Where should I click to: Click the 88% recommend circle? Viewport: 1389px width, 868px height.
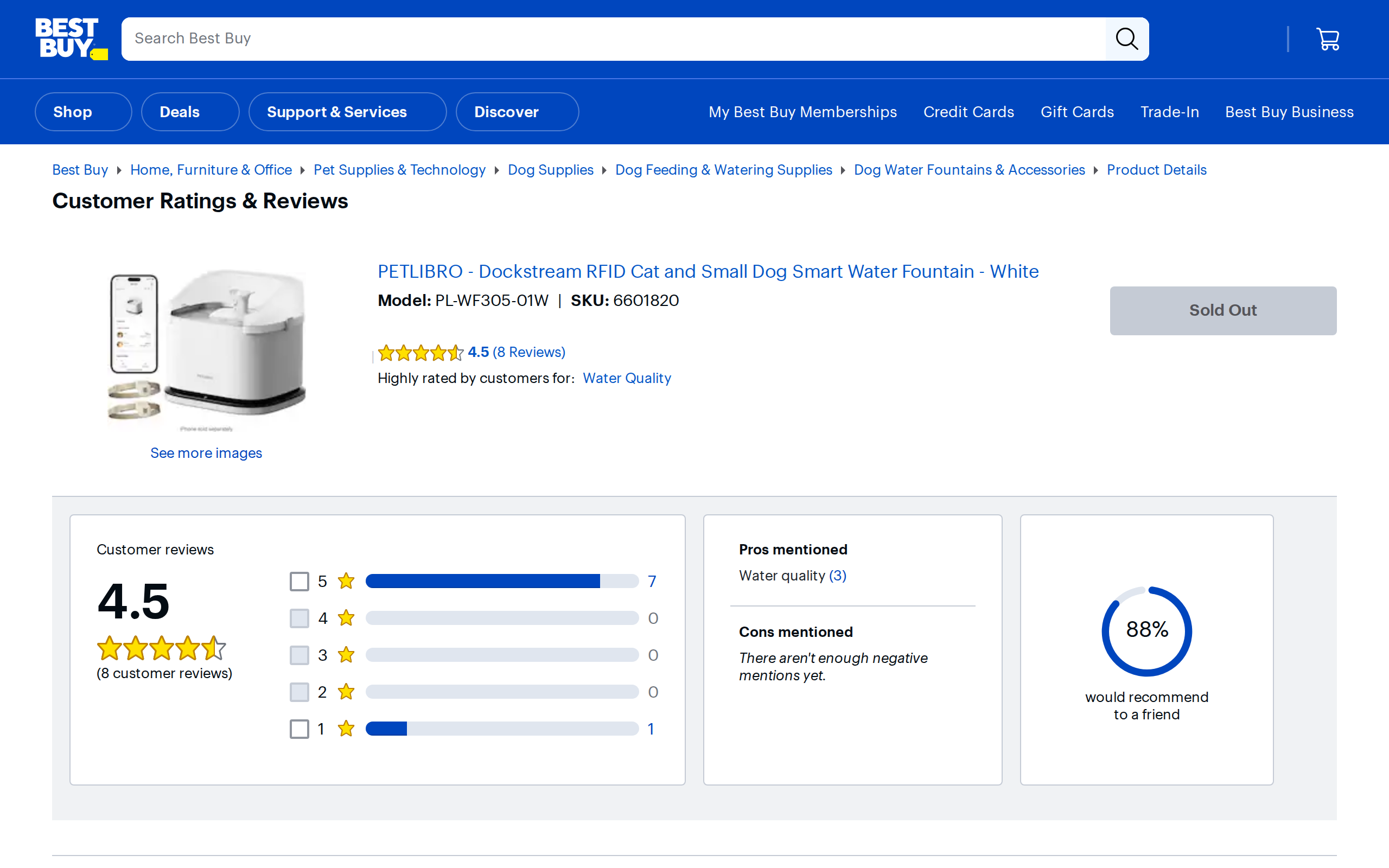tap(1147, 630)
